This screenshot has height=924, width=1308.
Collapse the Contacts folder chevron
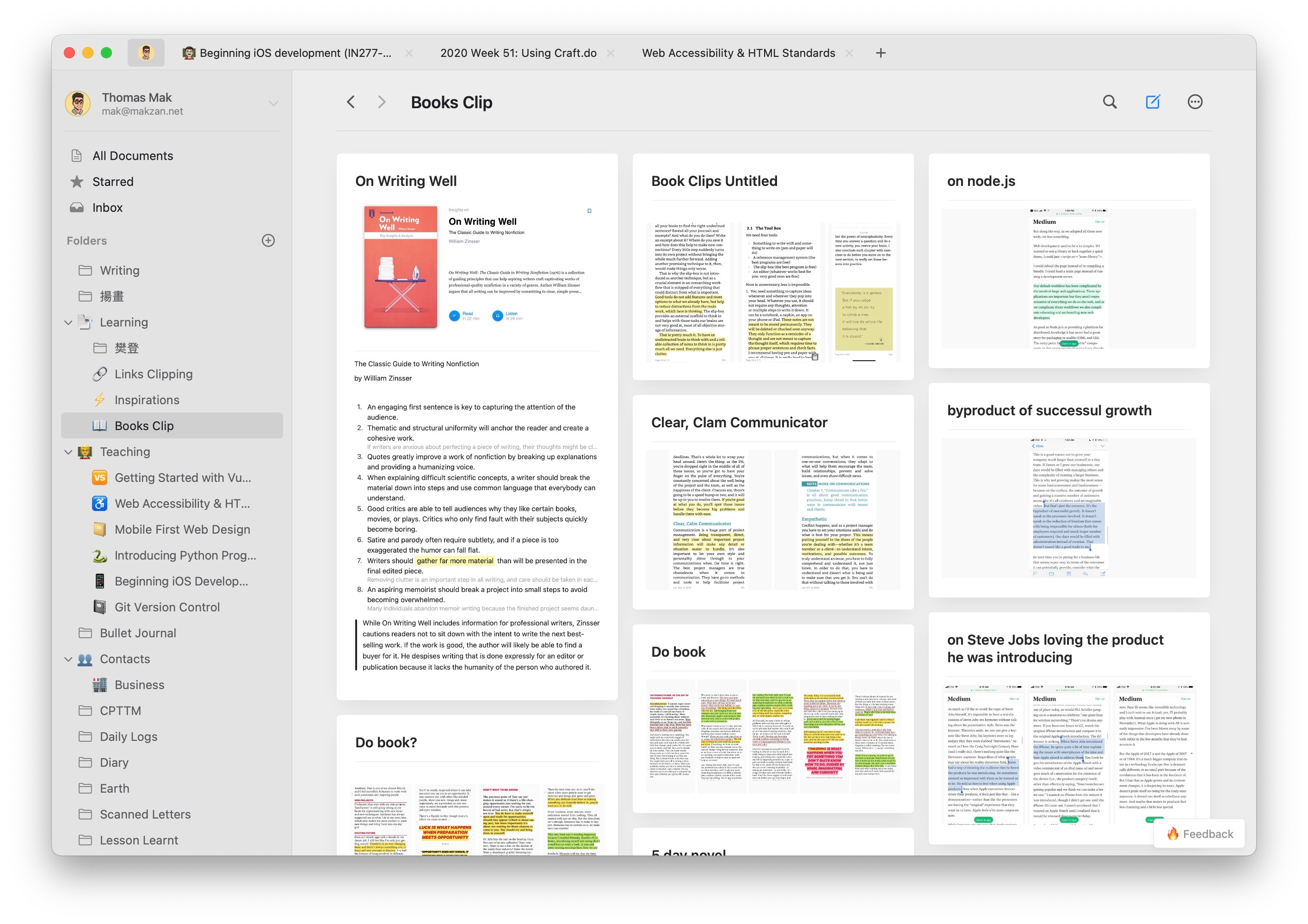[x=68, y=659]
